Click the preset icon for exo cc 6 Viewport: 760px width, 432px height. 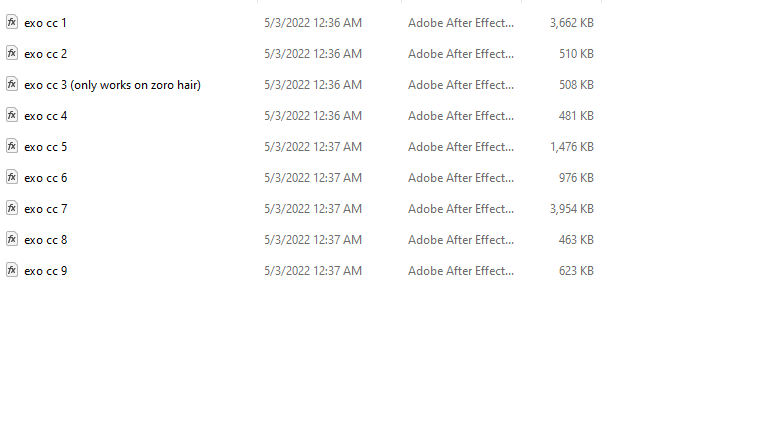(12, 177)
